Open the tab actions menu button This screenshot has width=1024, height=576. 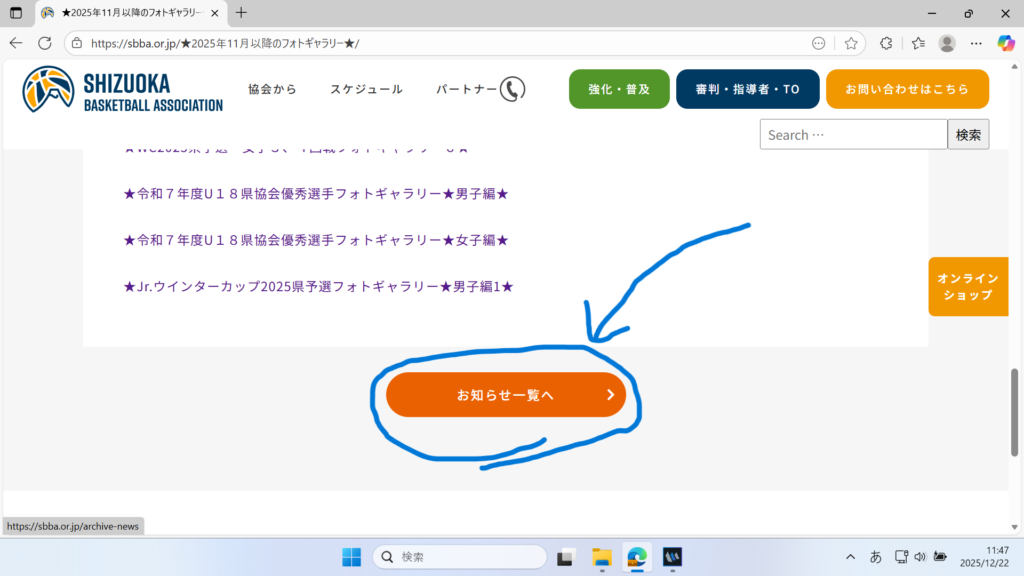[x=15, y=13]
